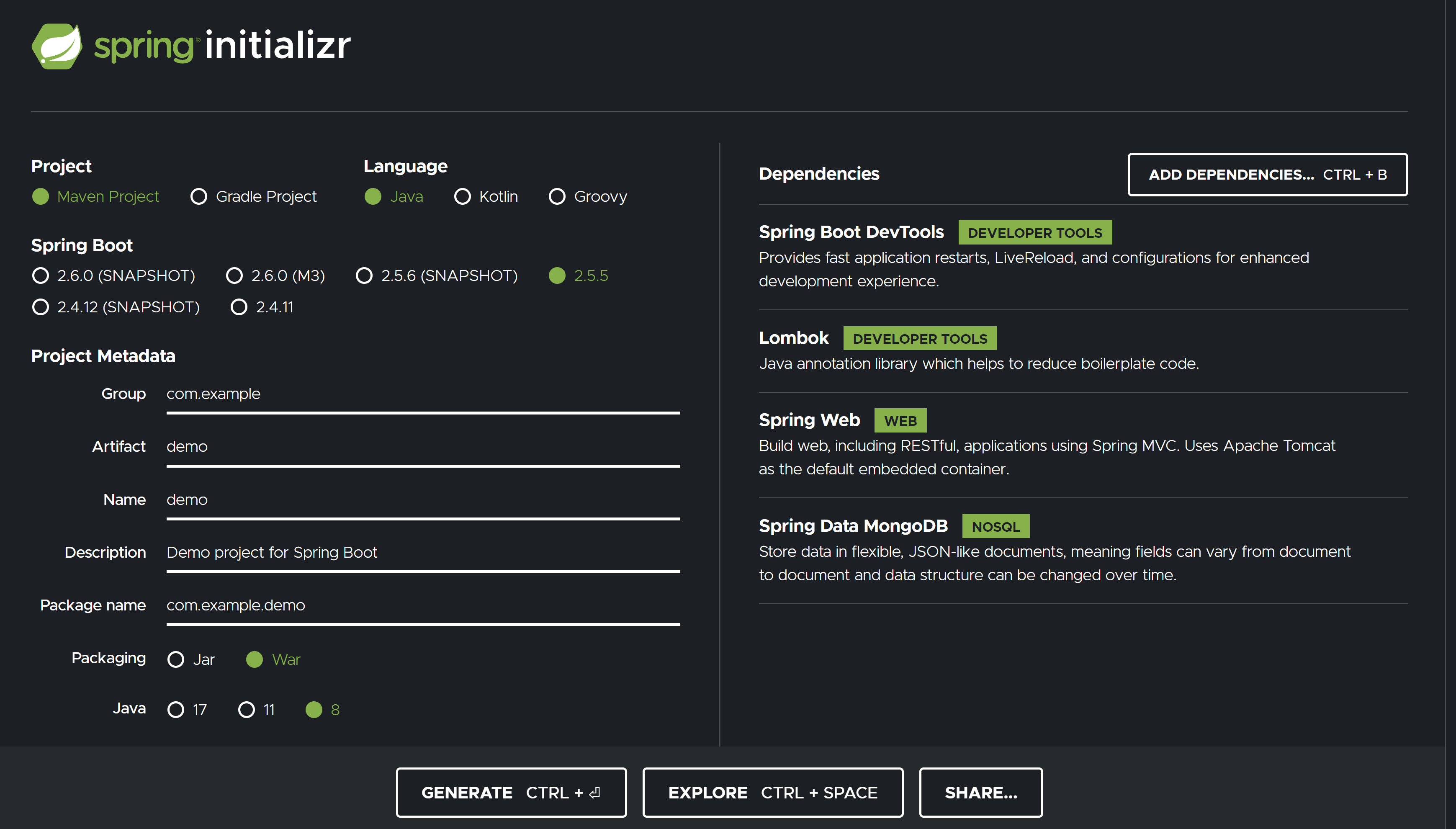Viewport: 1456px width, 829px height.
Task: Focus the Artifact input field
Action: (x=423, y=448)
